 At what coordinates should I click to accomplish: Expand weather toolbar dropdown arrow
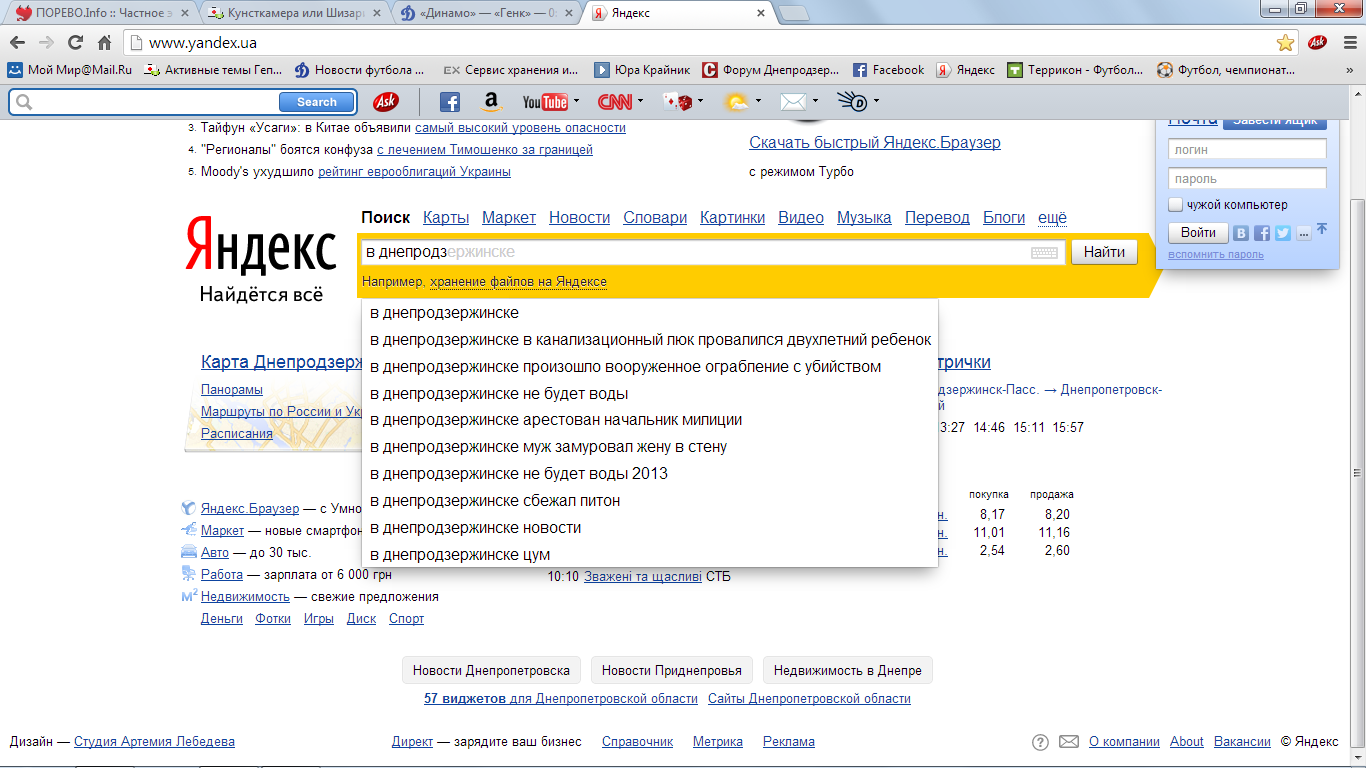(x=759, y=102)
